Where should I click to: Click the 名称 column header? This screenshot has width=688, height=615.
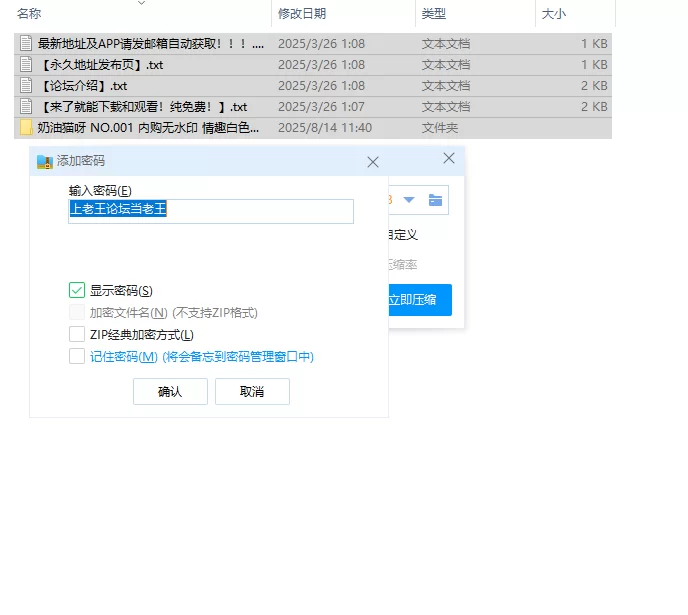29,14
